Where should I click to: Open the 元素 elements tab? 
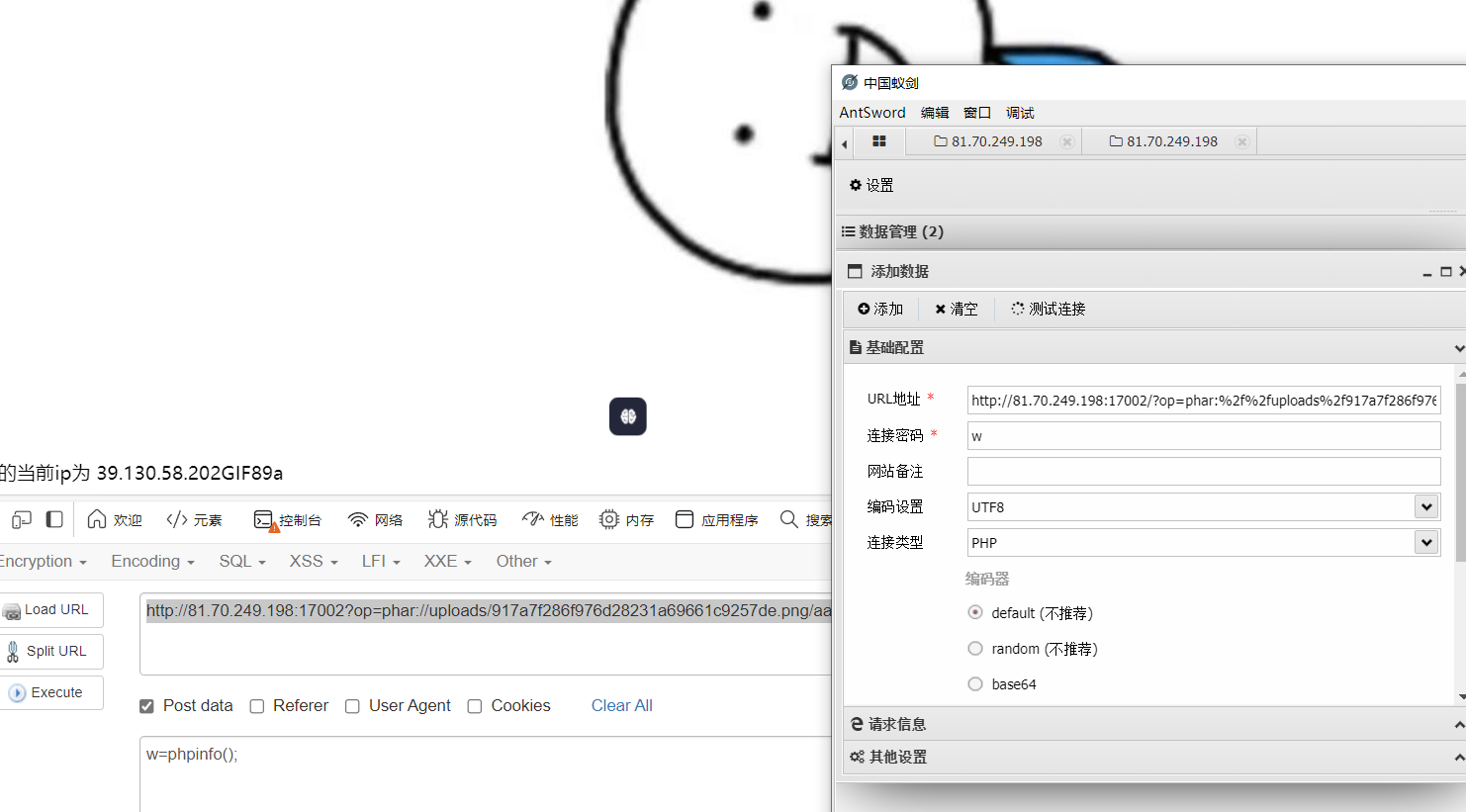(194, 519)
